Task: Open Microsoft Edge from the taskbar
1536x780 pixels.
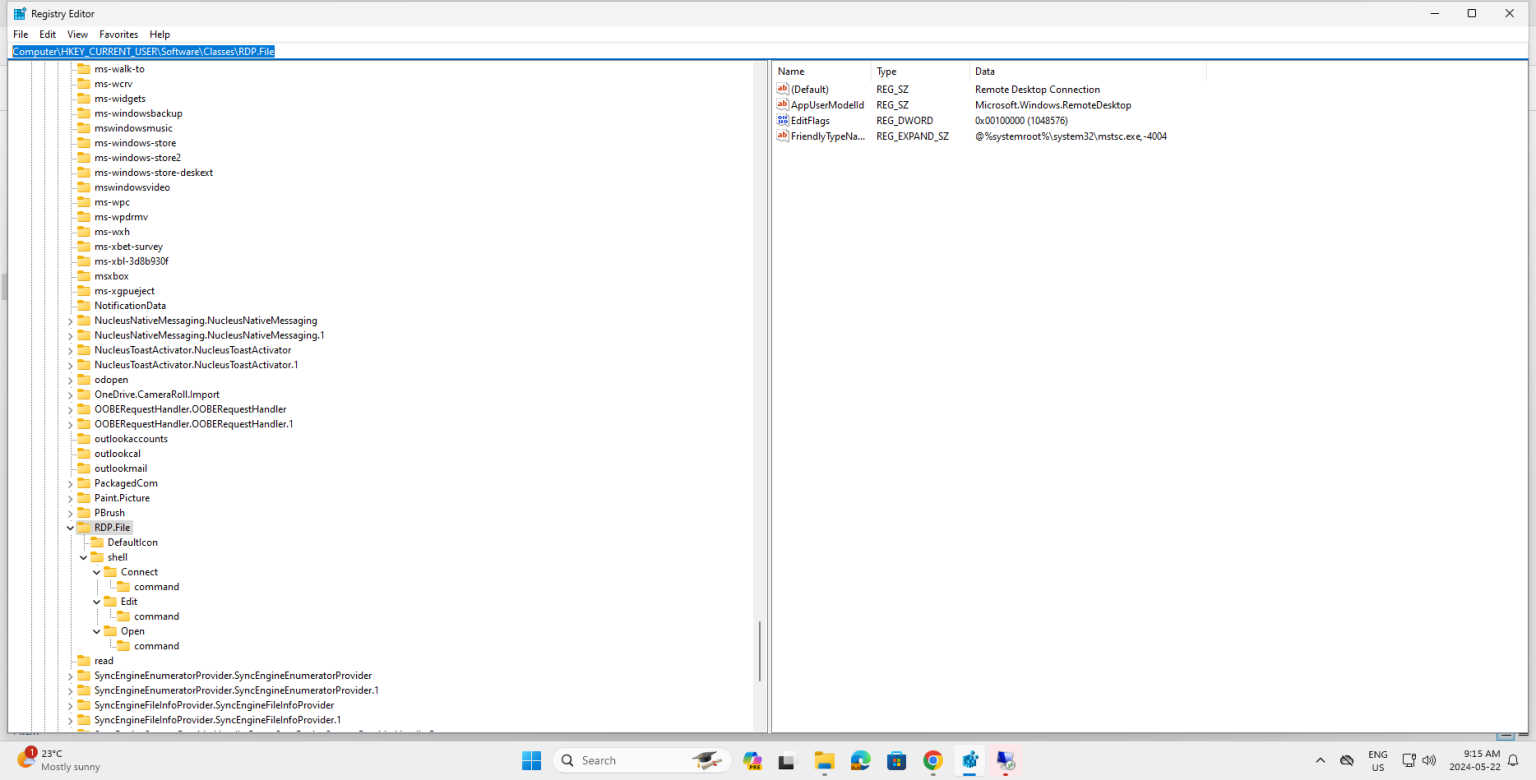Action: pos(860,760)
